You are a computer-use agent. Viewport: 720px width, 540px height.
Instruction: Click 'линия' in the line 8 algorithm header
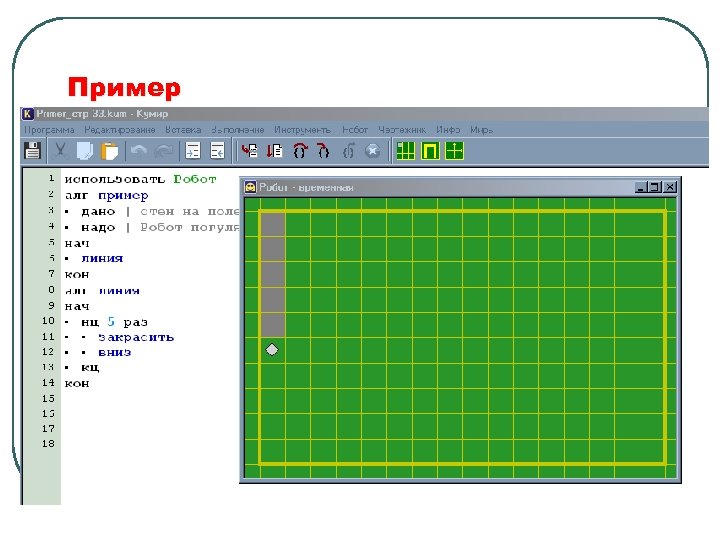(119, 291)
